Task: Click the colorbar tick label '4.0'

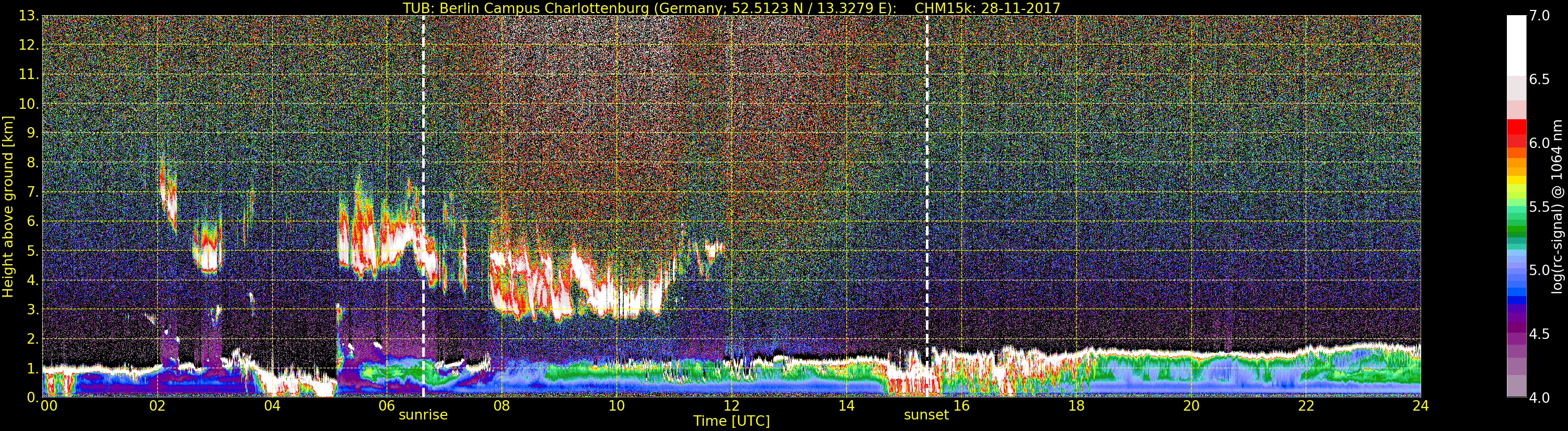Action: [1539, 397]
